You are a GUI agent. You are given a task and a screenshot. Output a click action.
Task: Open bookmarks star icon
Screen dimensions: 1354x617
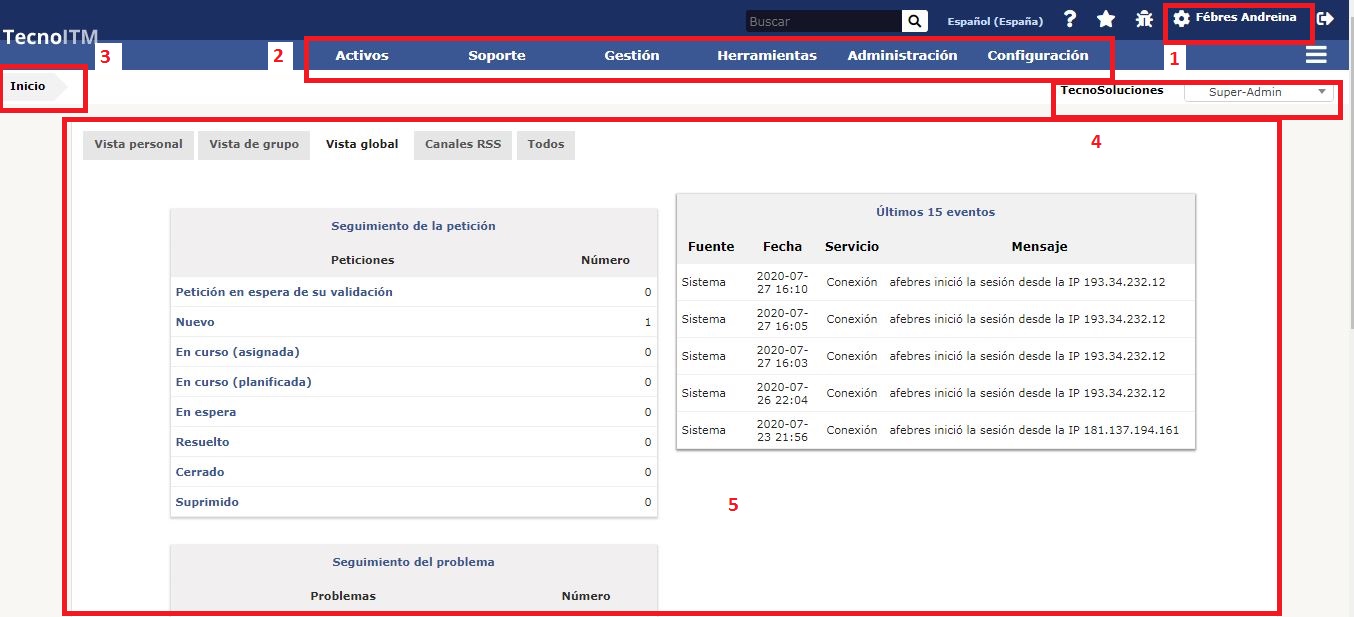click(x=1105, y=19)
